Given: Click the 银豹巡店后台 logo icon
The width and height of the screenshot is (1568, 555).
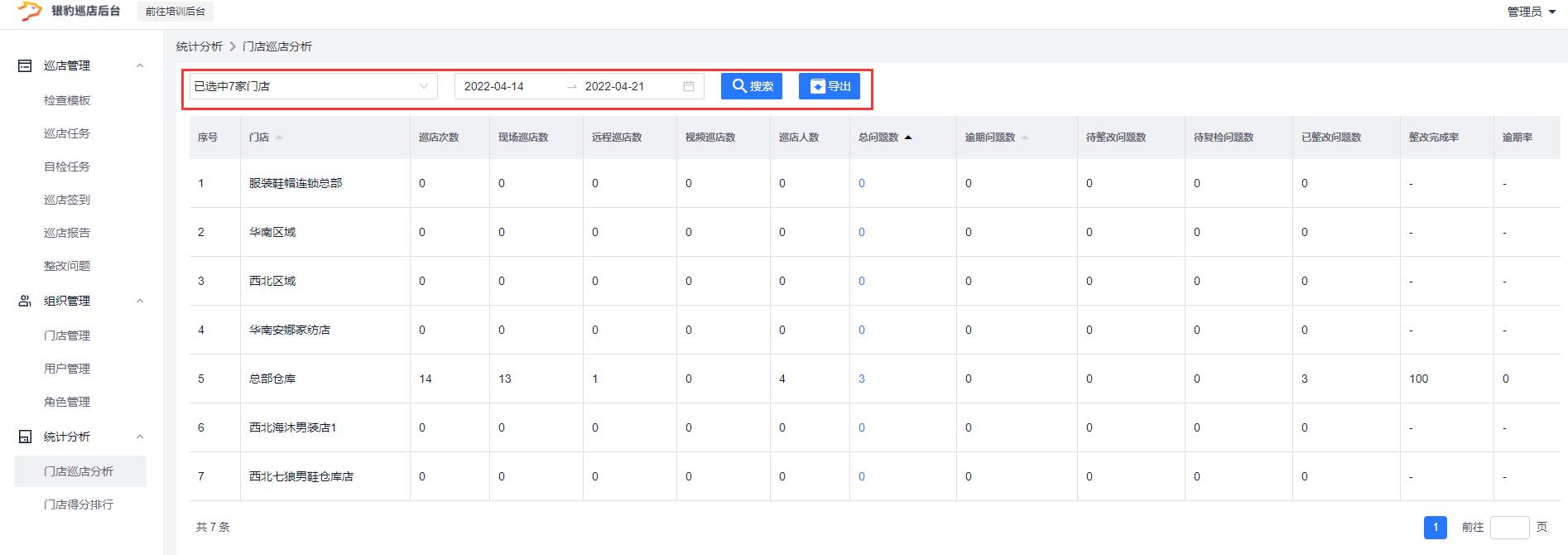Looking at the screenshot, I should click(x=29, y=11).
